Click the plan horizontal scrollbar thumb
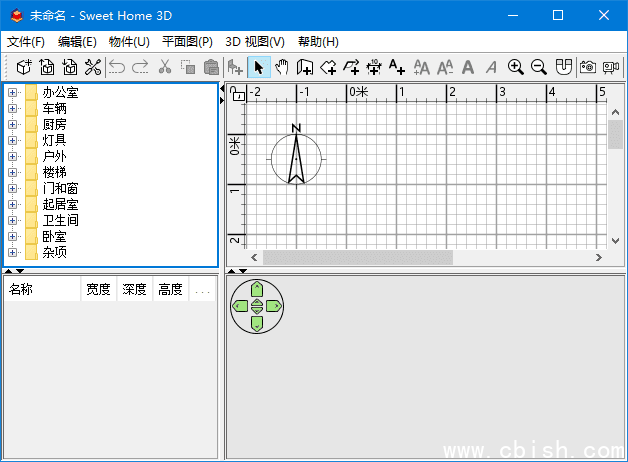This screenshot has height=462, width=628. pyautogui.click(x=357, y=257)
